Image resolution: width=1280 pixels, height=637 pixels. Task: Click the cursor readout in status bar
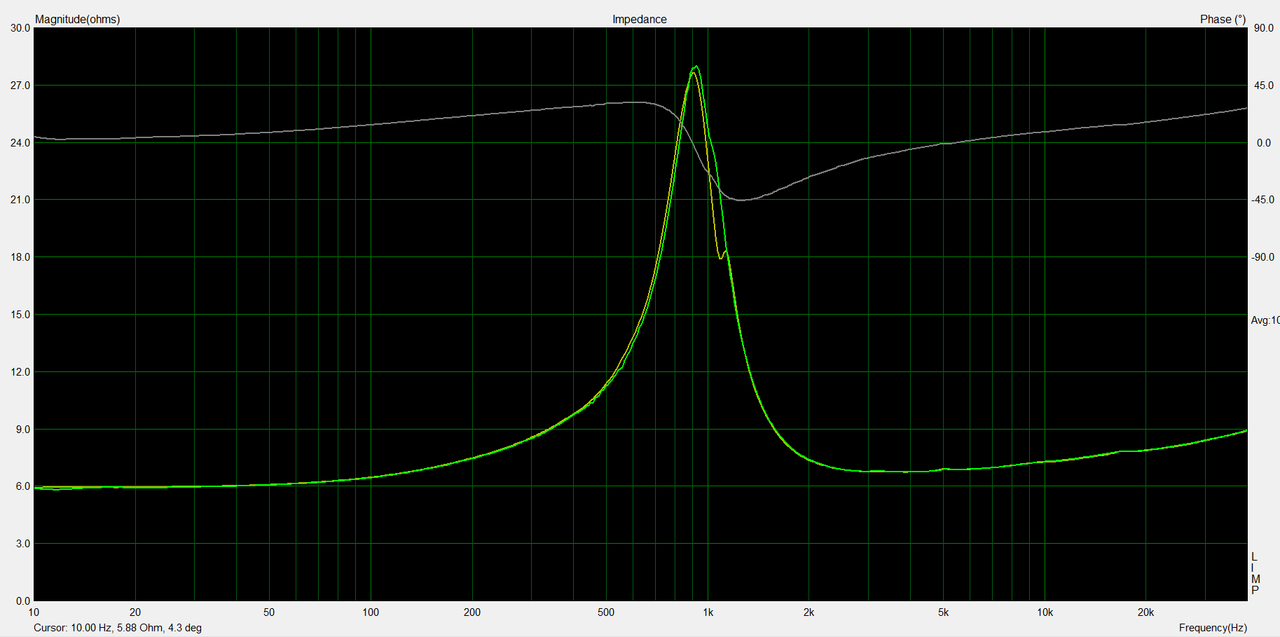[118, 628]
